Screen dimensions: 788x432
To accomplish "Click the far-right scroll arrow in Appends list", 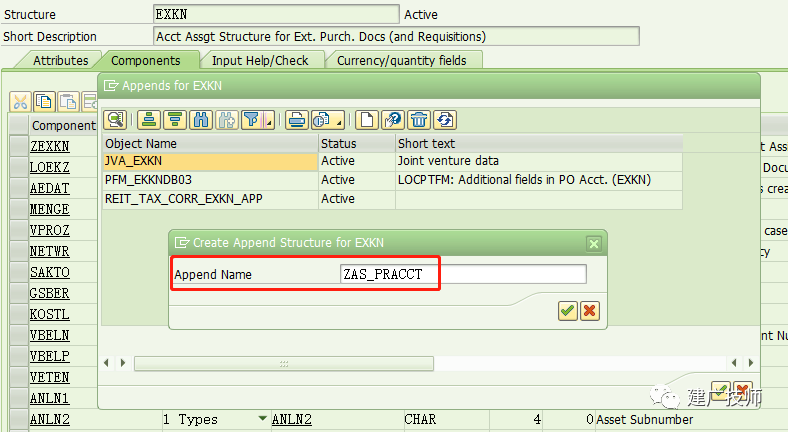I will coord(751,363).
